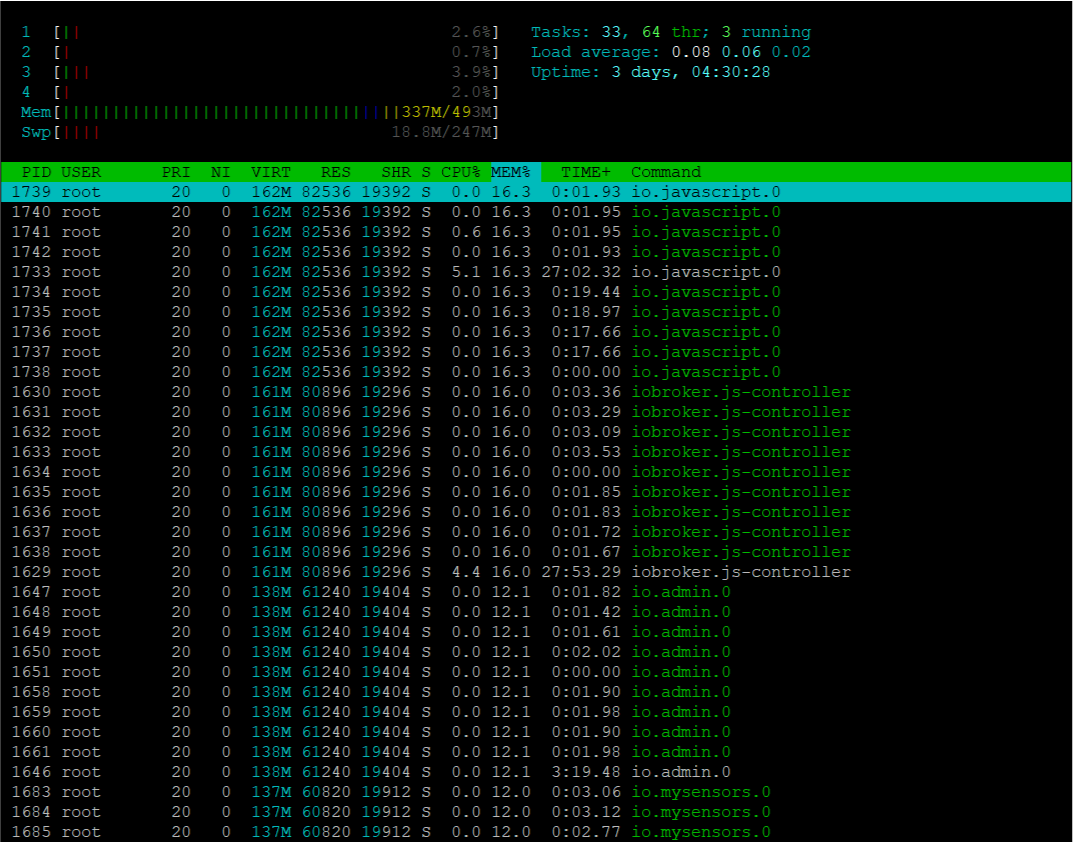Viewport: 1073px width, 842px height.
Task: Select io.admin.0 row PID 1659
Action: 536,712
